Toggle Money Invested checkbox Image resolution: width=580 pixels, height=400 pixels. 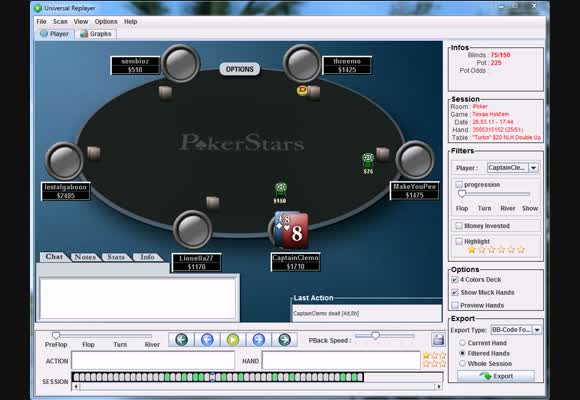459,225
